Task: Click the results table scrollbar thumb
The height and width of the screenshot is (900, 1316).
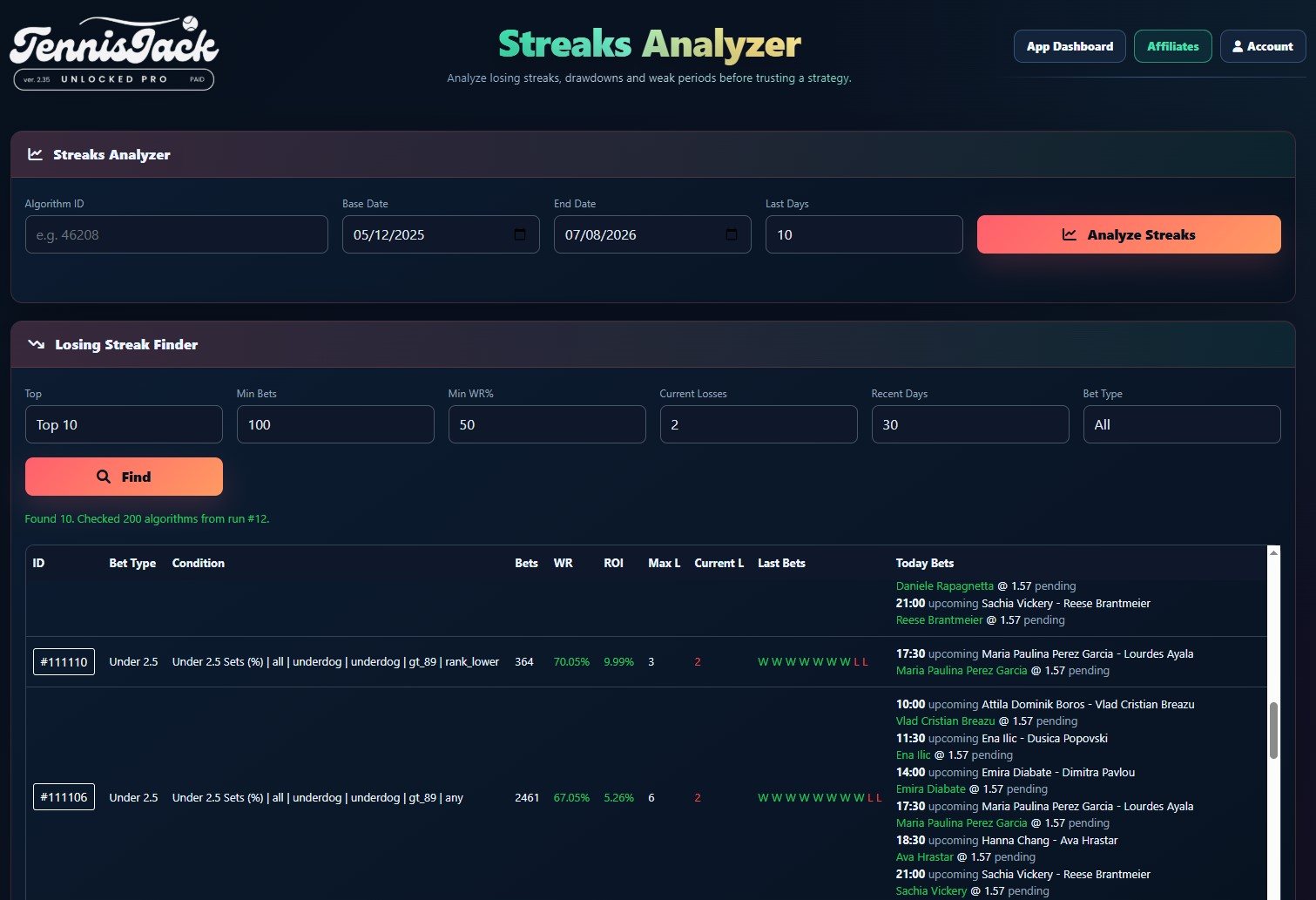Action: [1273, 730]
